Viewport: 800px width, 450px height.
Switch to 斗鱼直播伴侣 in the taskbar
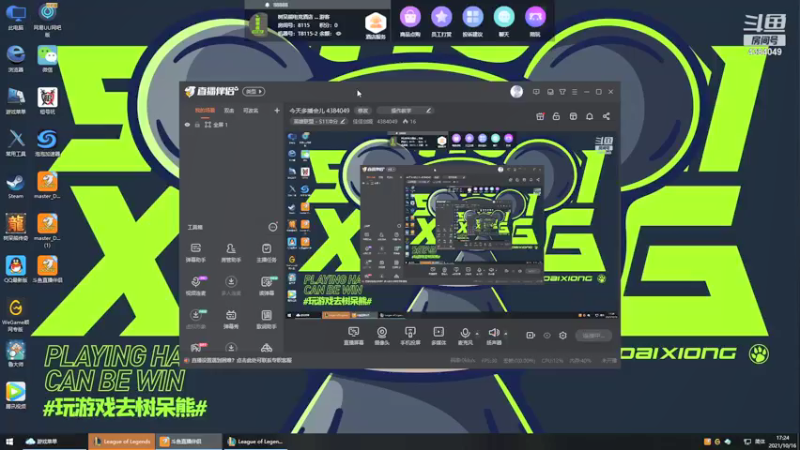pos(188,441)
